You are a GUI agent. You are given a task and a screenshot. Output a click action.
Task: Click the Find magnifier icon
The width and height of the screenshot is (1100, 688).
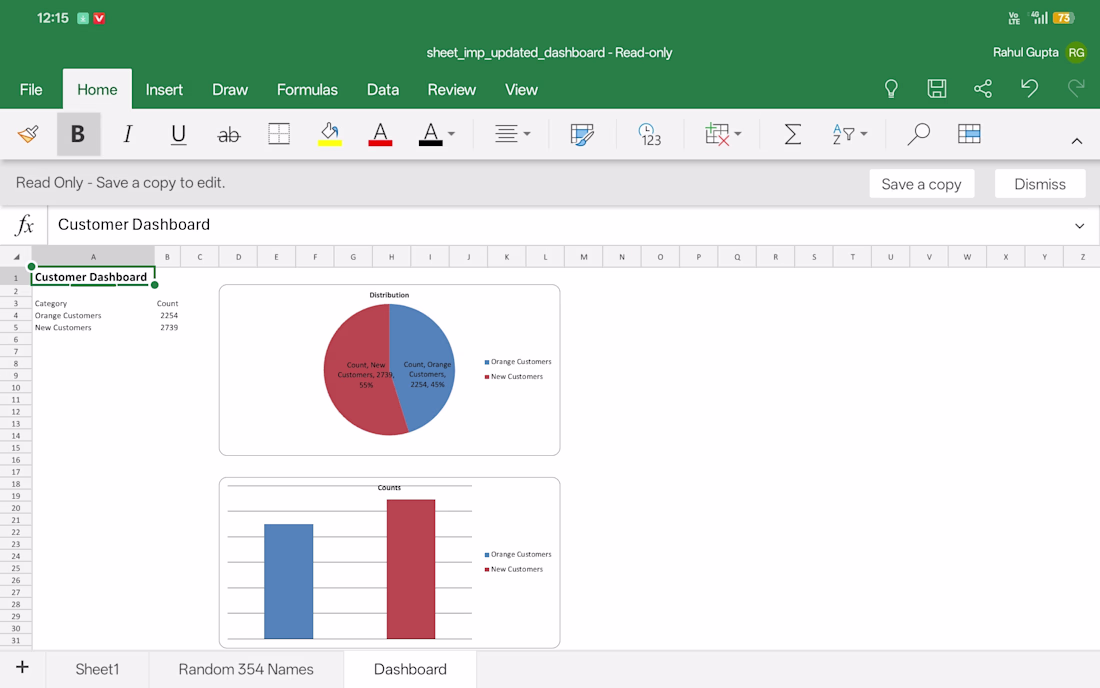pyautogui.click(x=918, y=133)
